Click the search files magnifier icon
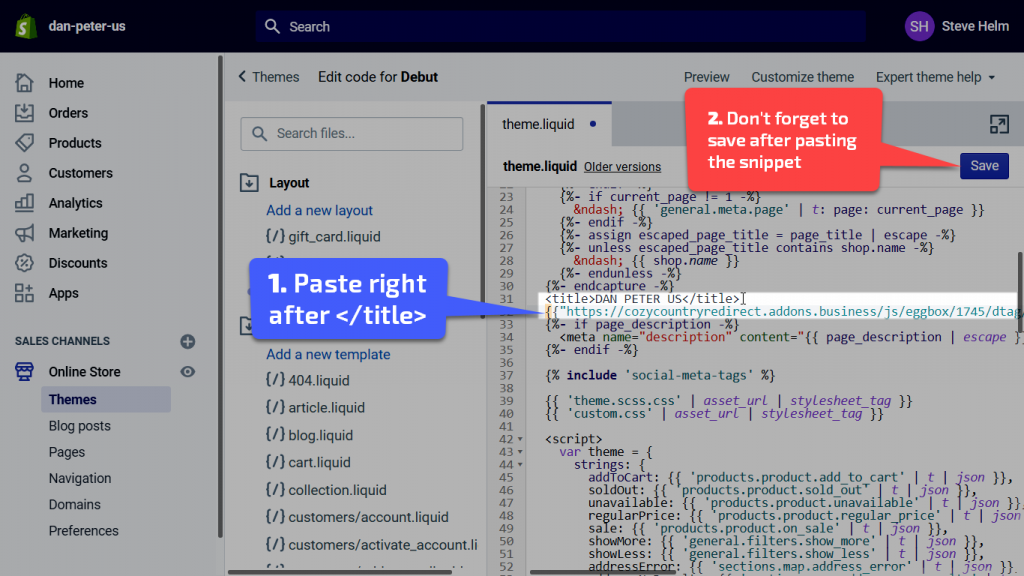This screenshot has width=1024, height=576. (x=259, y=133)
